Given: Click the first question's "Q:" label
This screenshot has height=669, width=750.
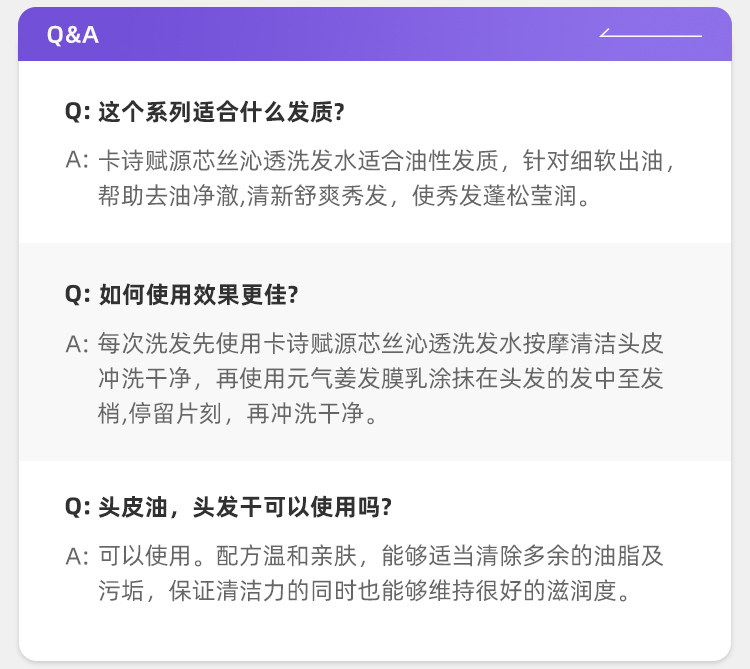Looking at the screenshot, I should pos(78,112).
